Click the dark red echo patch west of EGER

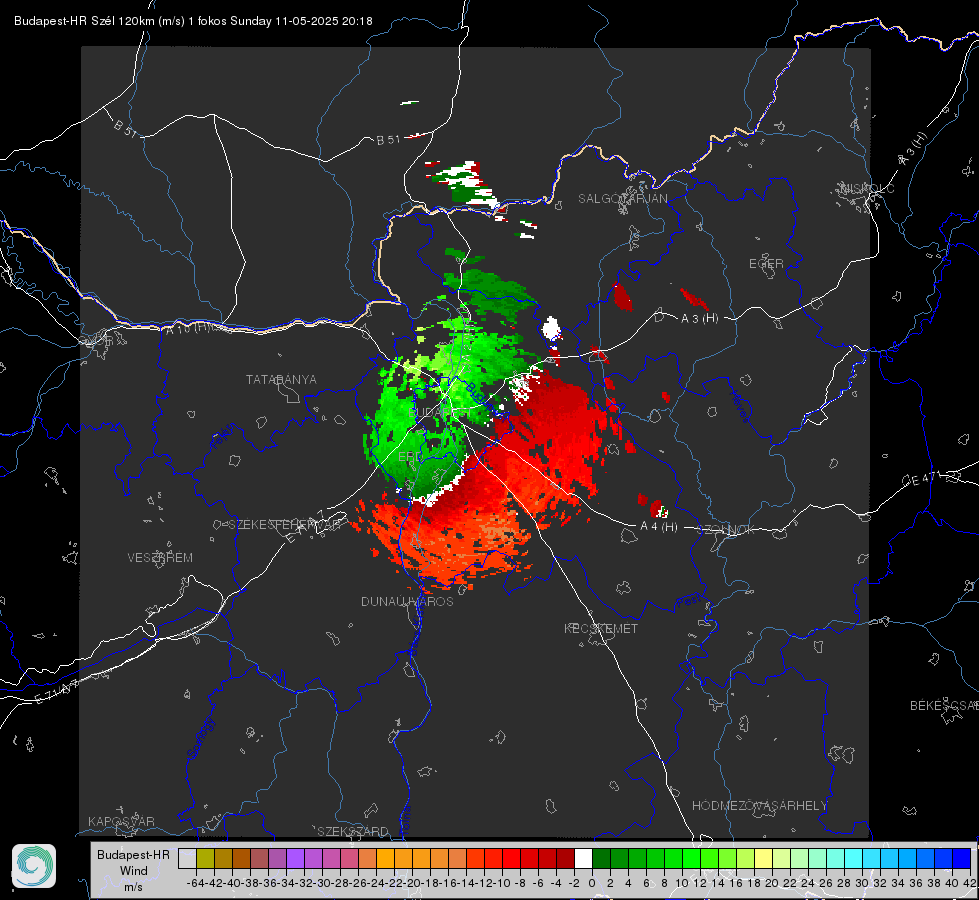(x=622, y=297)
